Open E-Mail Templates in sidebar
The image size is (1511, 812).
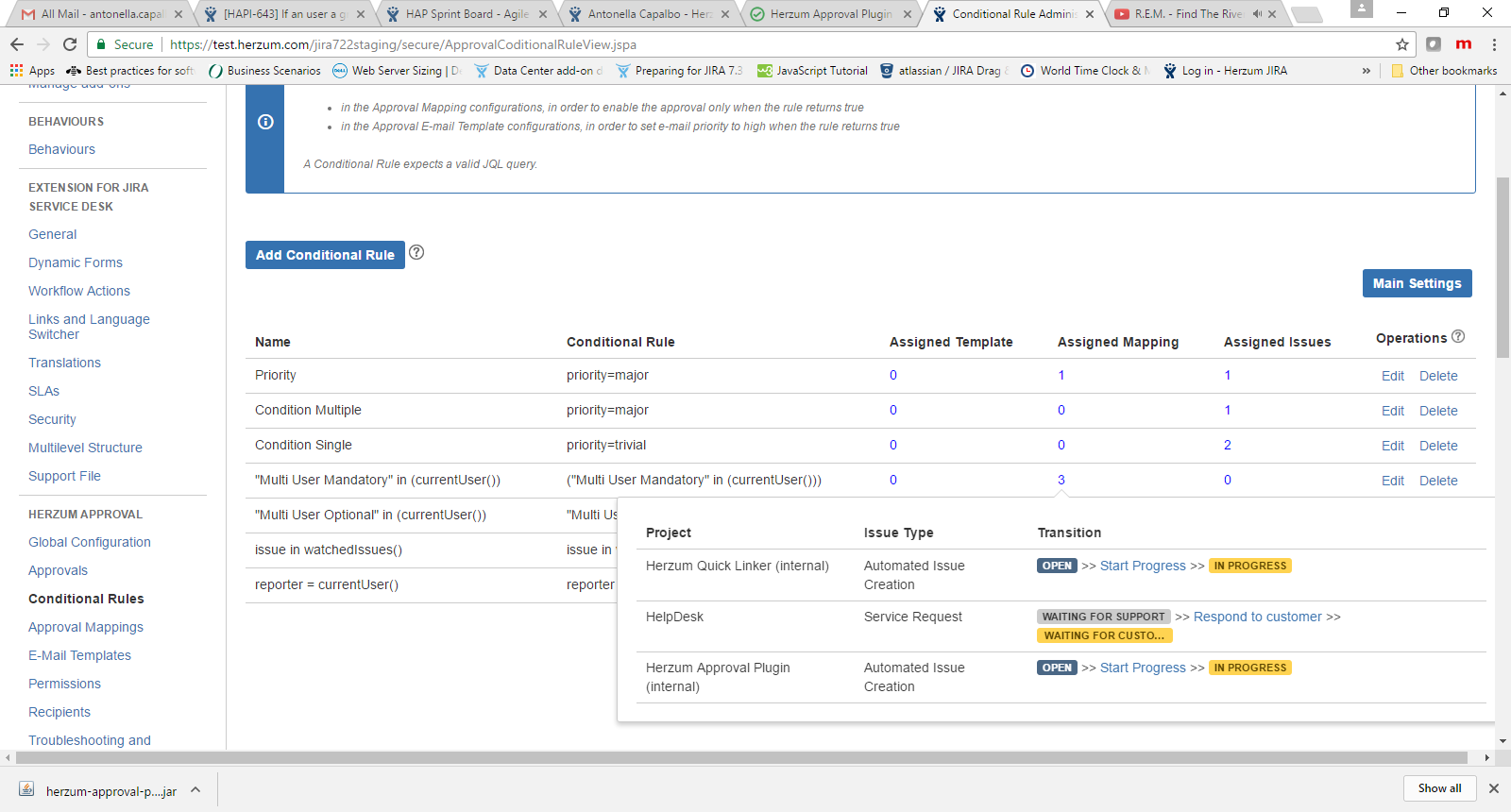79,655
